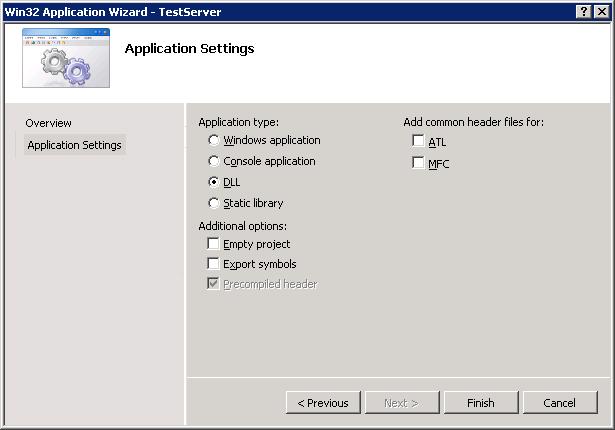Click the help question mark button

(584, 11)
